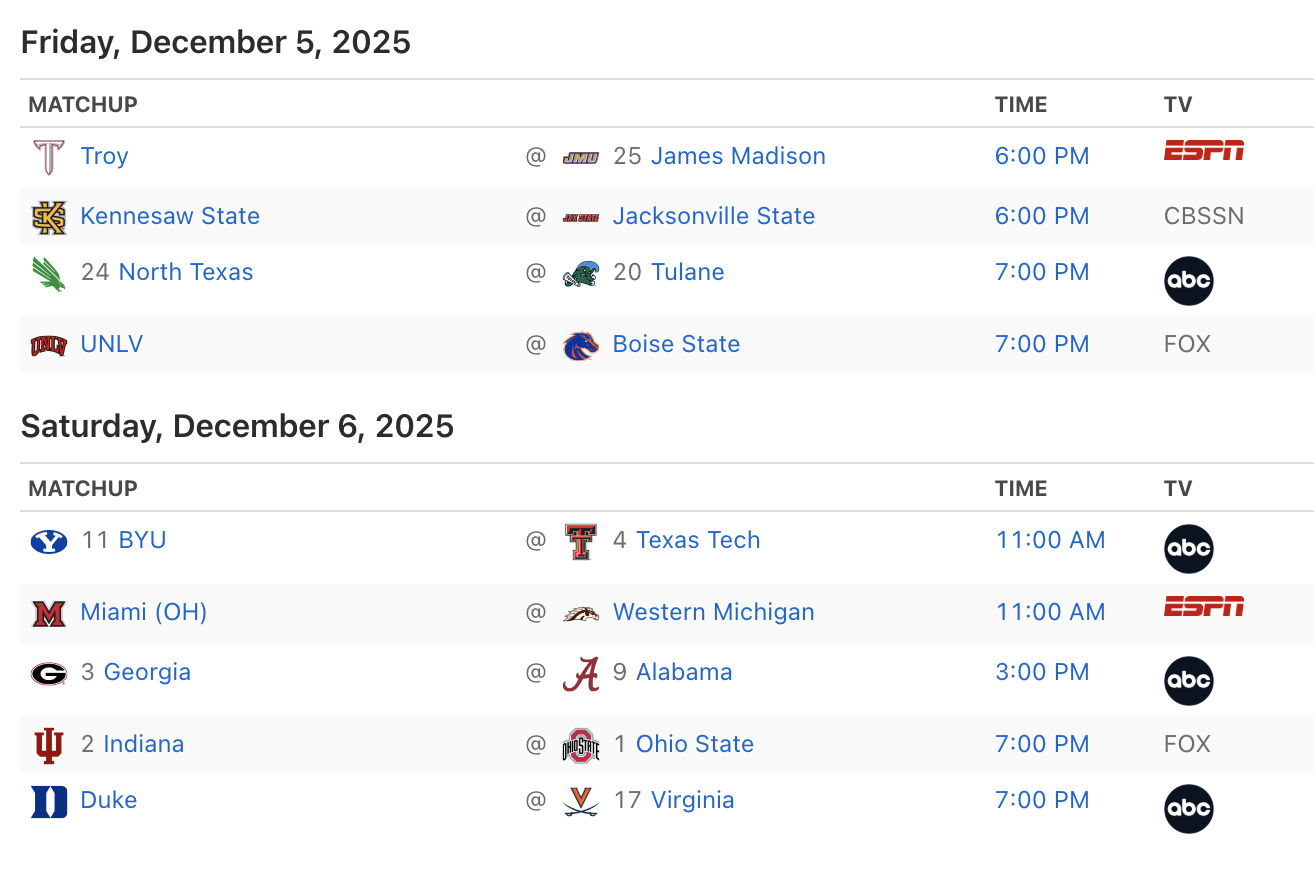
Task: Open the Miami (OH) team page
Action: coord(143,613)
